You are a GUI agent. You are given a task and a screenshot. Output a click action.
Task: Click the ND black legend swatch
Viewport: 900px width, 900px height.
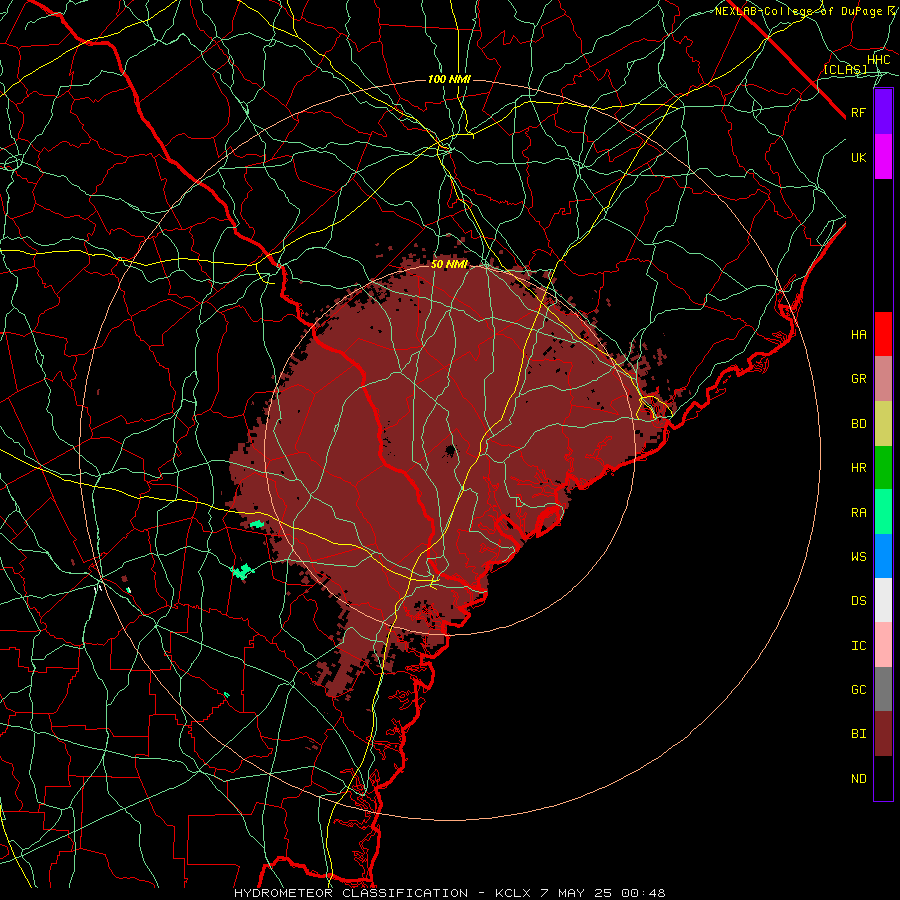883,778
